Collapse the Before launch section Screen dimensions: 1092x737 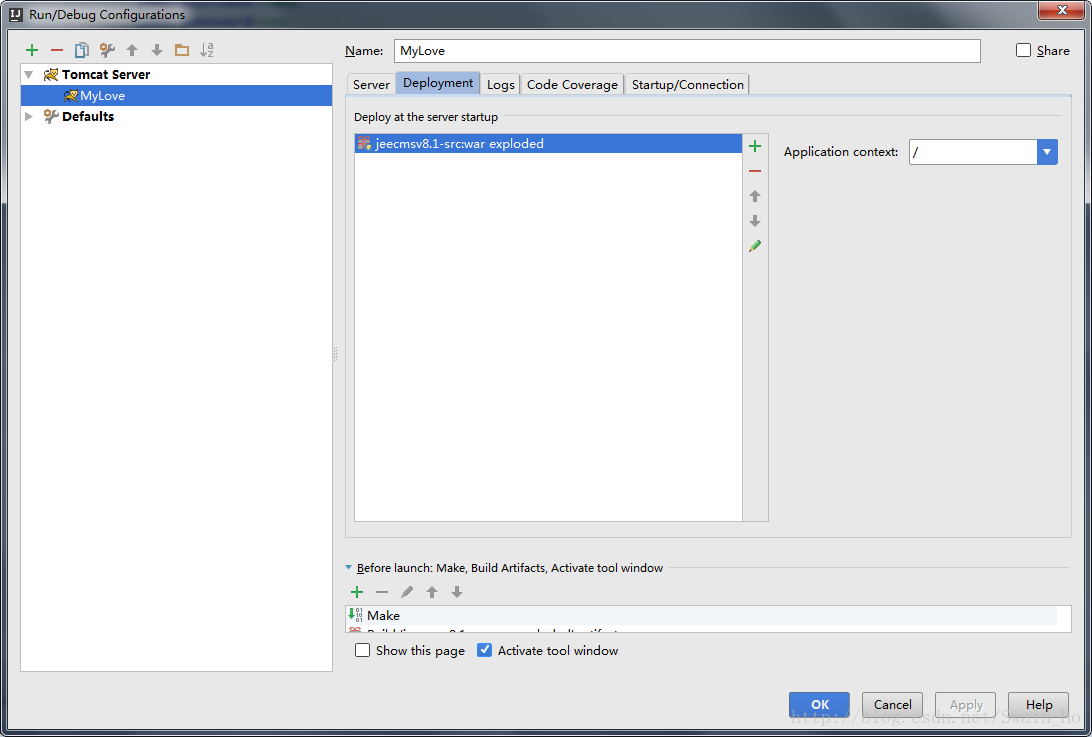[x=349, y=568]
